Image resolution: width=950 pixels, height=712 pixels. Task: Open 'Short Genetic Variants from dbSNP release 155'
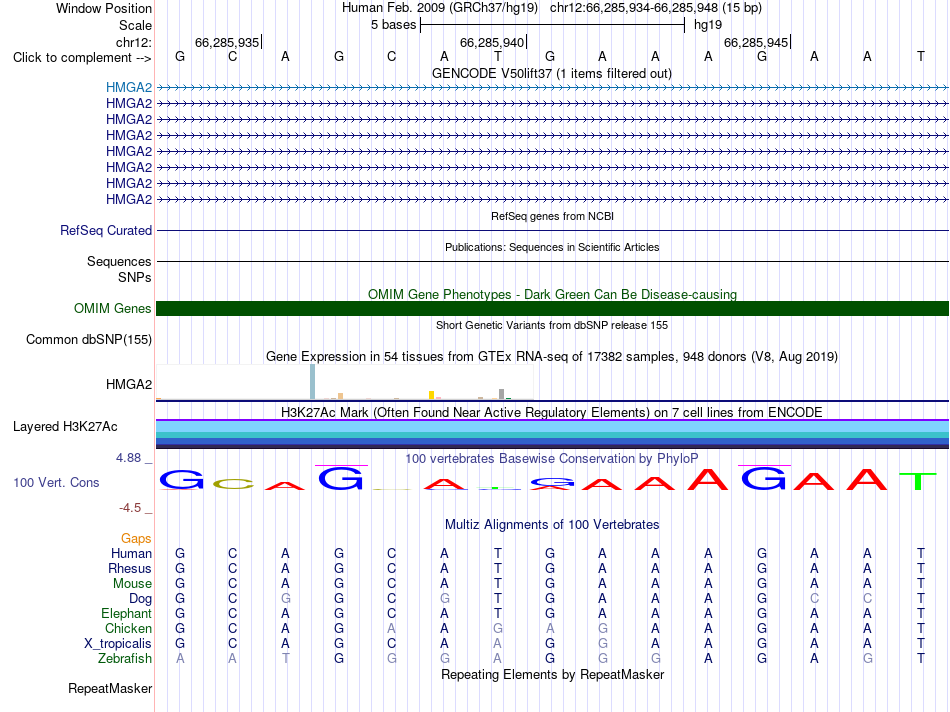[x=552, y=325]
